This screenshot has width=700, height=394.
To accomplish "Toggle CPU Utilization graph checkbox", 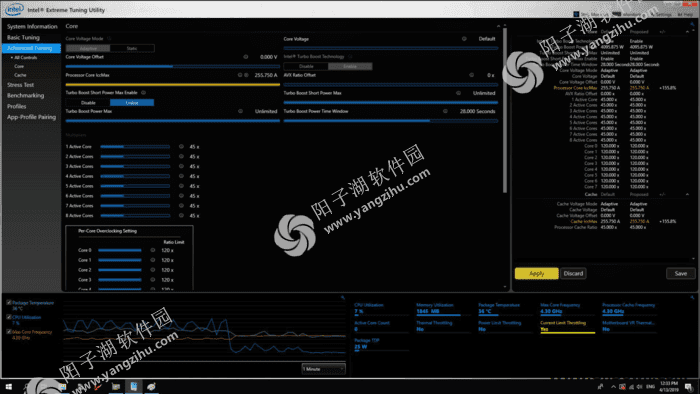I will click(9, 317).
